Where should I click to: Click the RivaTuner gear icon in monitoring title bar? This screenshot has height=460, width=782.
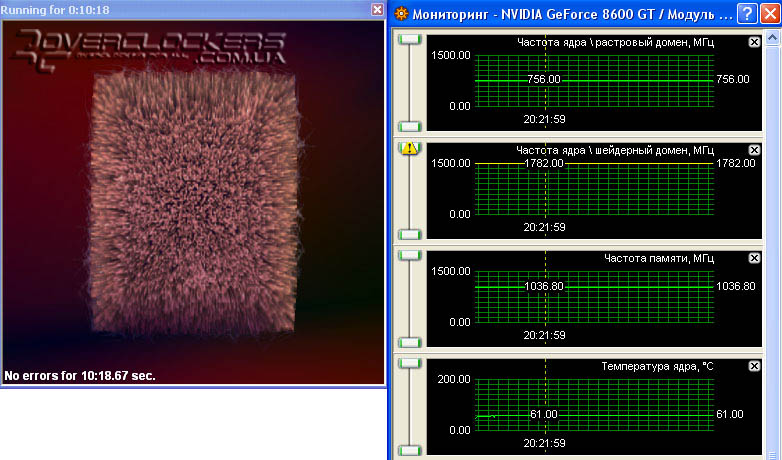(x=401, y=13)
